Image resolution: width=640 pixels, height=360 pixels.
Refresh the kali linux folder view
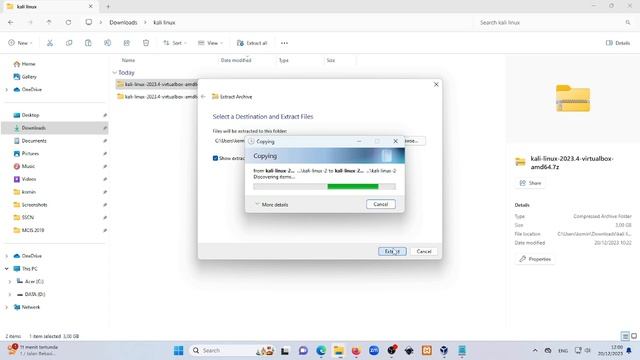pos(68,22)
